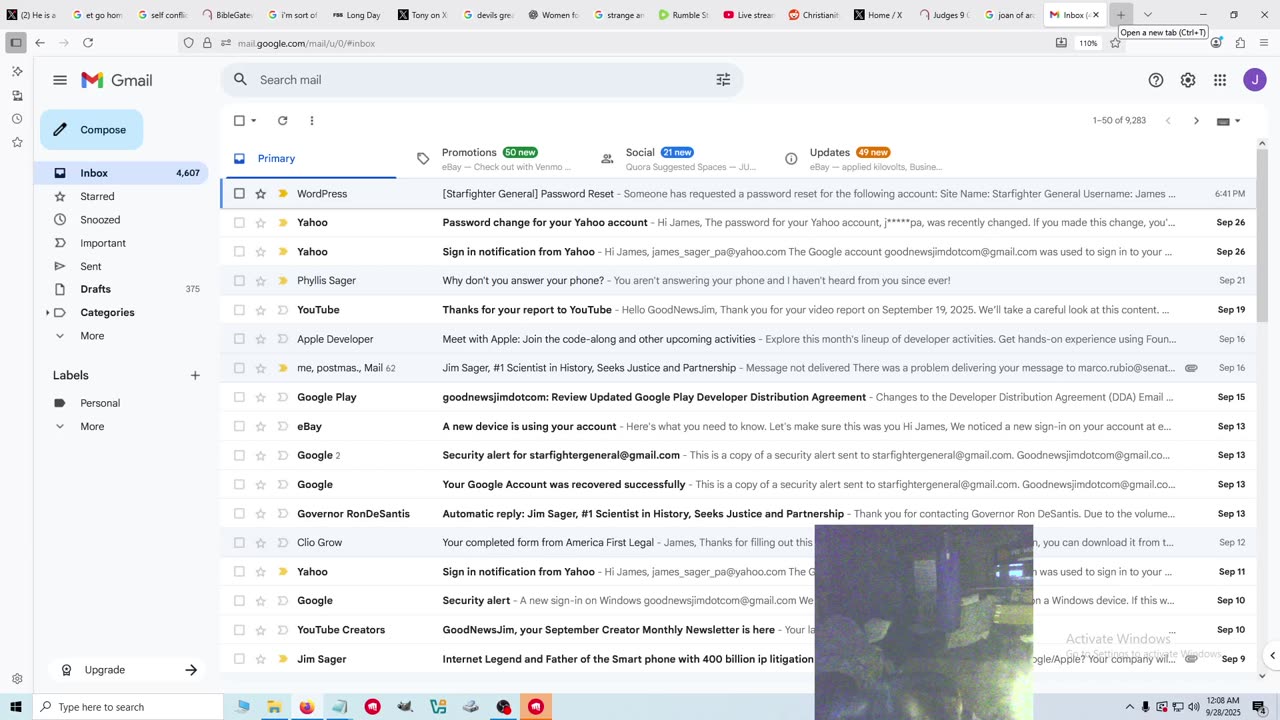The image size is (1280, 720).
Task: Open Google account avatar J
Action: [x=1255, y=80]
